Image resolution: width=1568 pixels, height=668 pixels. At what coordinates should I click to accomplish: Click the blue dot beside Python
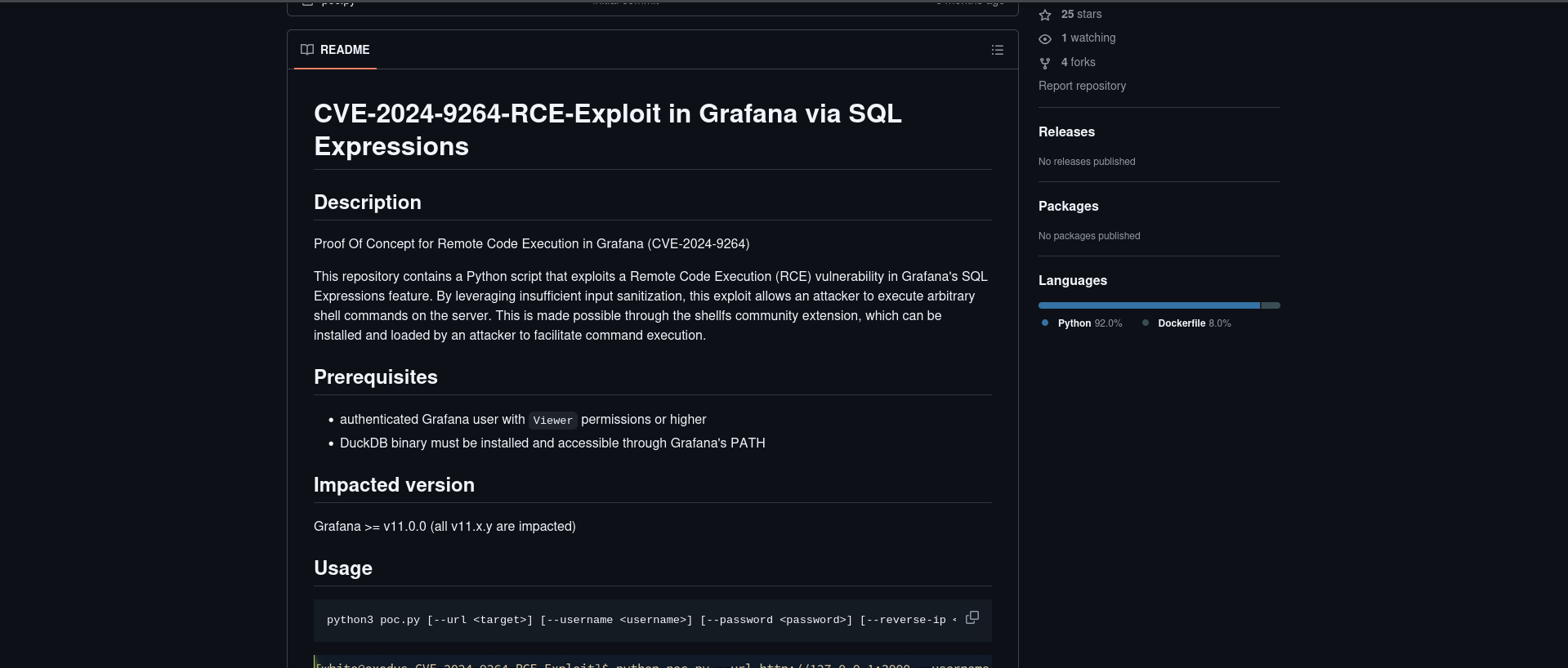click(1045, 323)
